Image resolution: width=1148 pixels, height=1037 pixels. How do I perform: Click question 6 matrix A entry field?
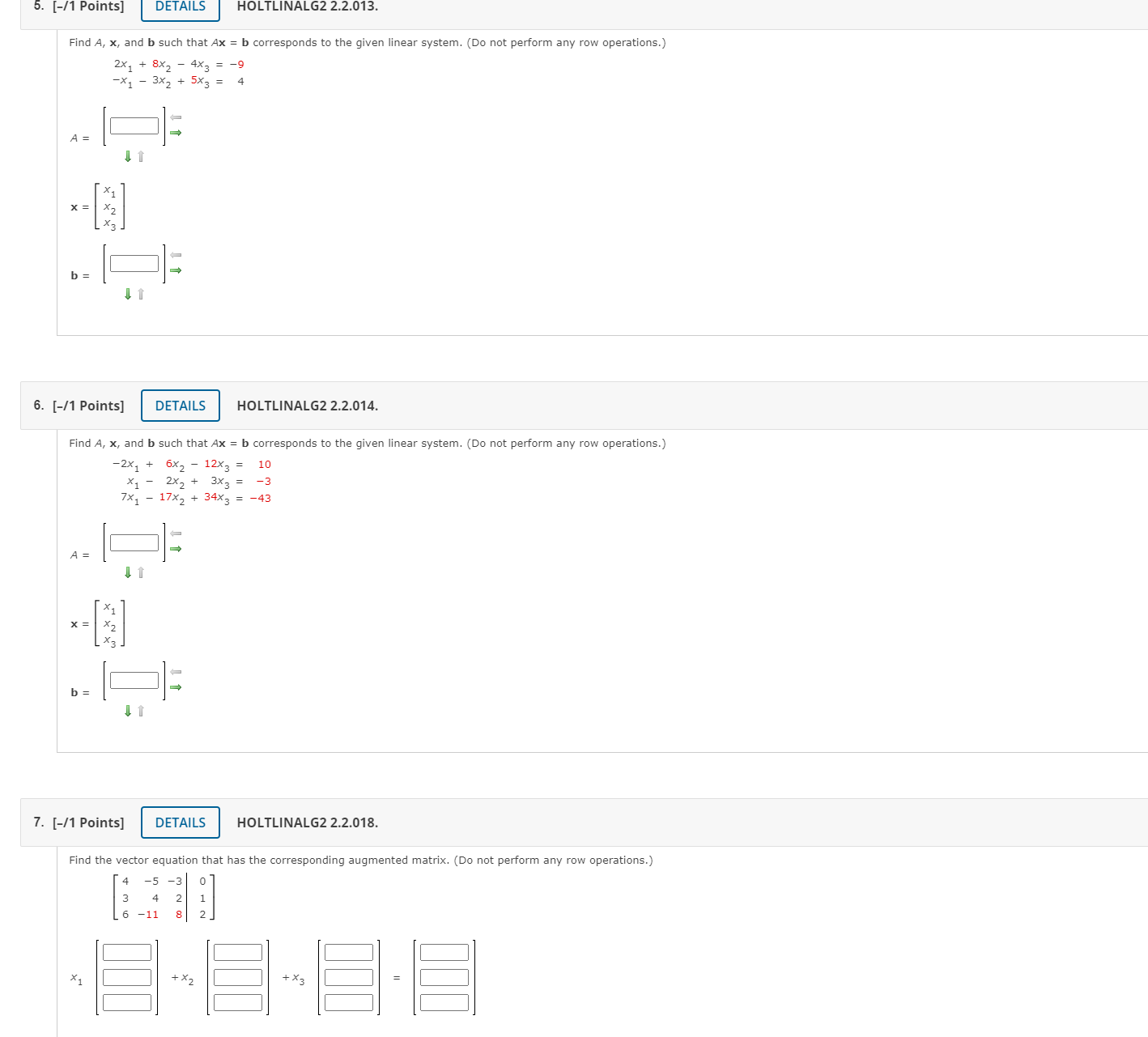click(x=134, y=542)
